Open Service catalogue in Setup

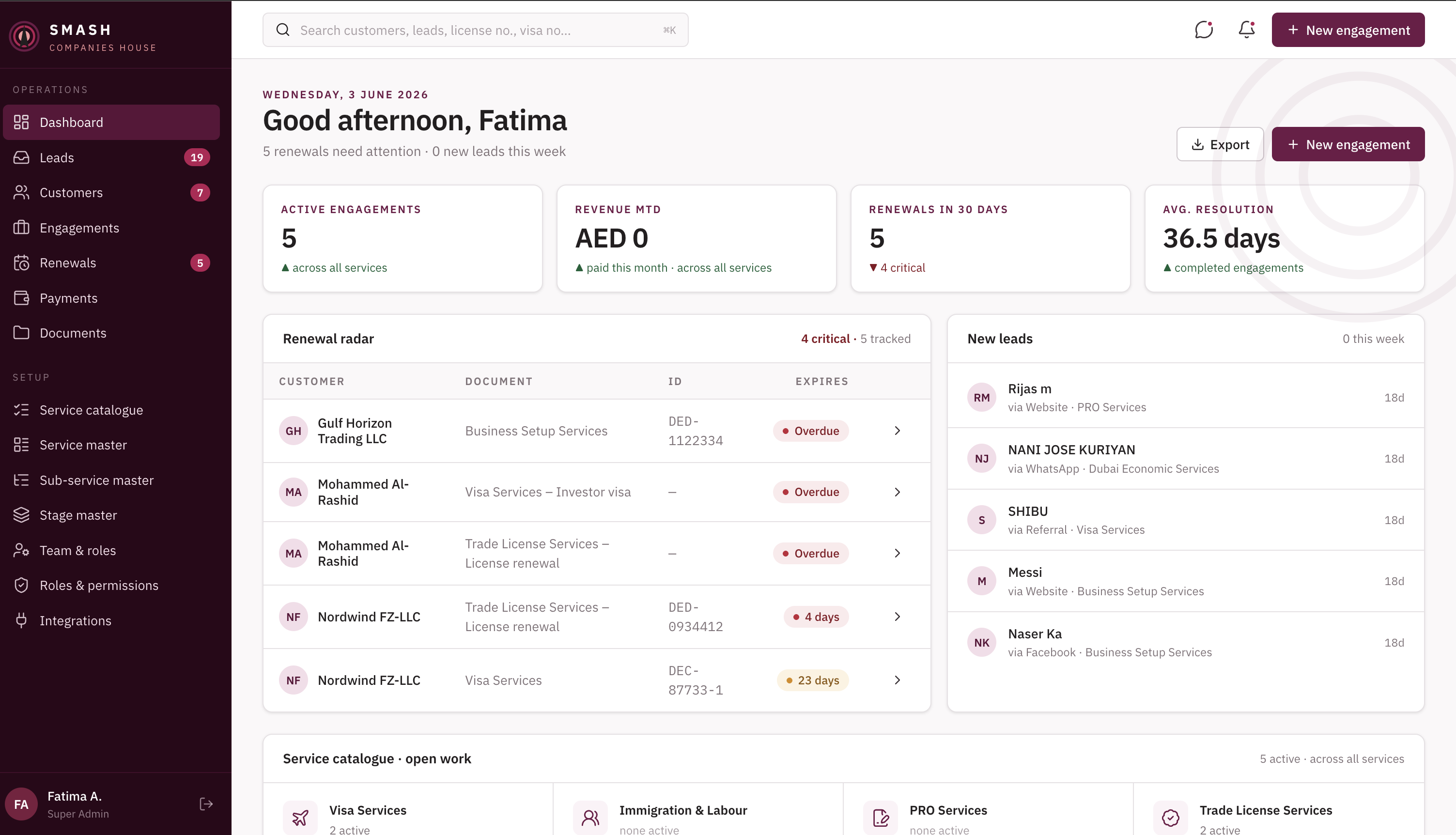(x=111, y=410)
